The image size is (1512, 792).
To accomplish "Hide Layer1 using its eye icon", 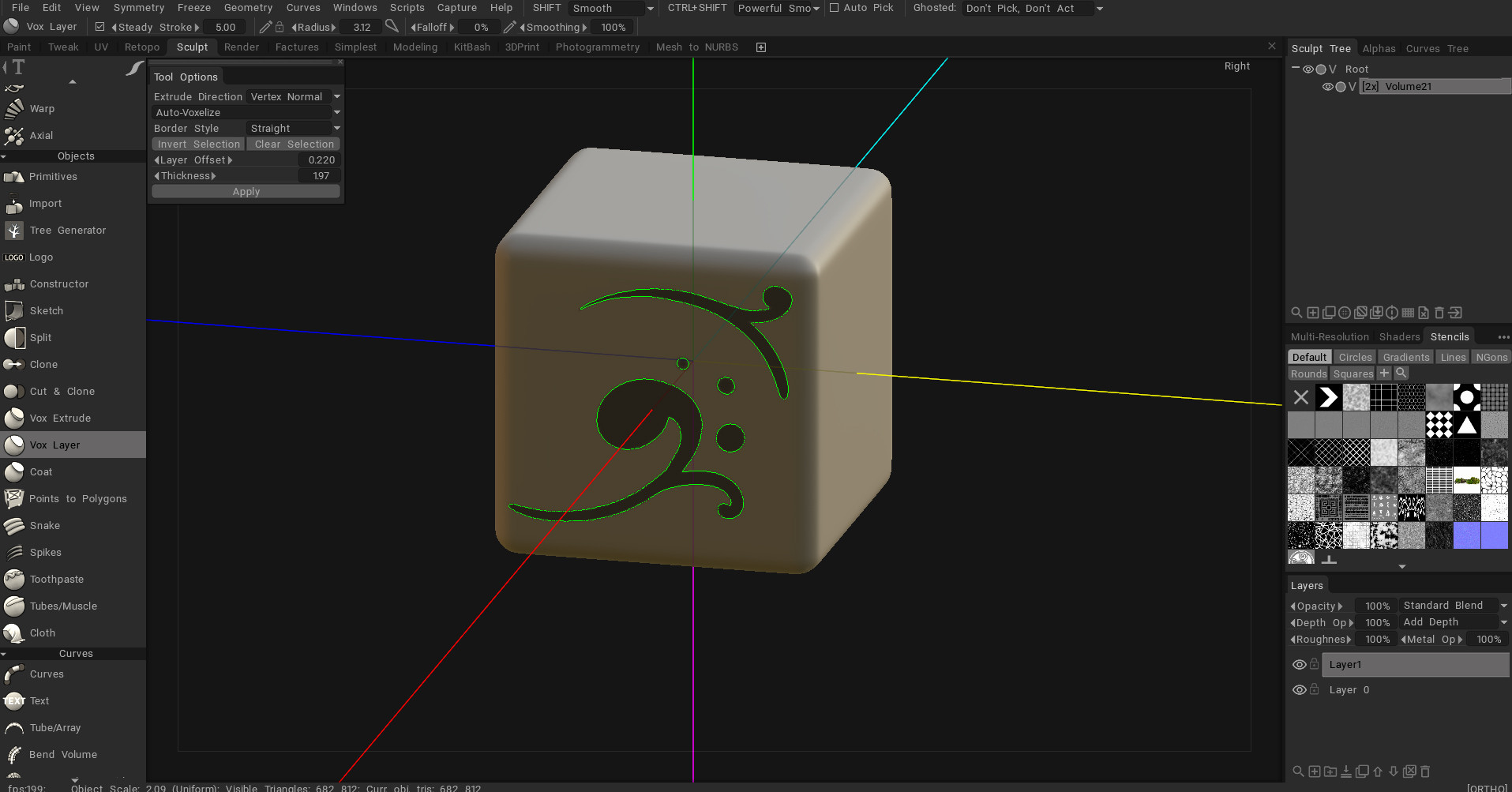I will 1299,665.
